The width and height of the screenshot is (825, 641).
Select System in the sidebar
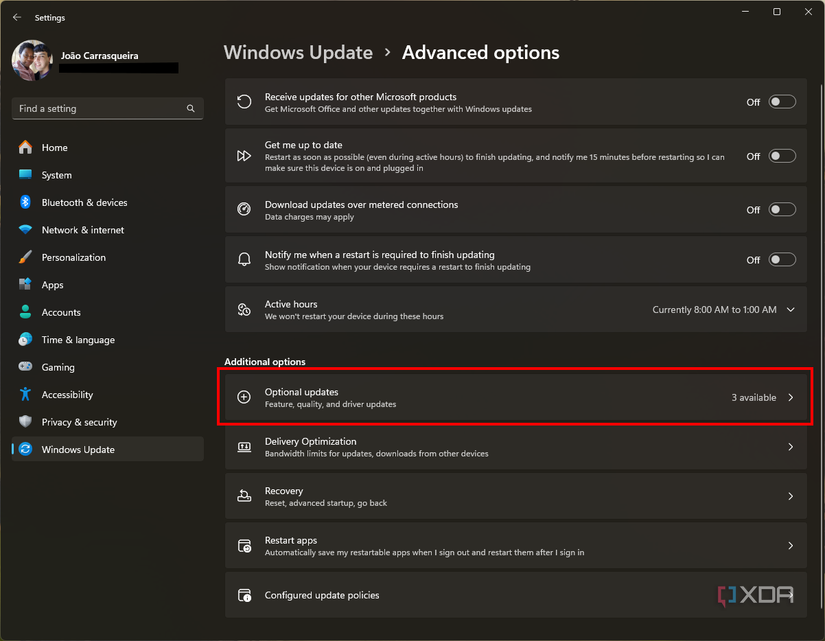coord(107,175)
